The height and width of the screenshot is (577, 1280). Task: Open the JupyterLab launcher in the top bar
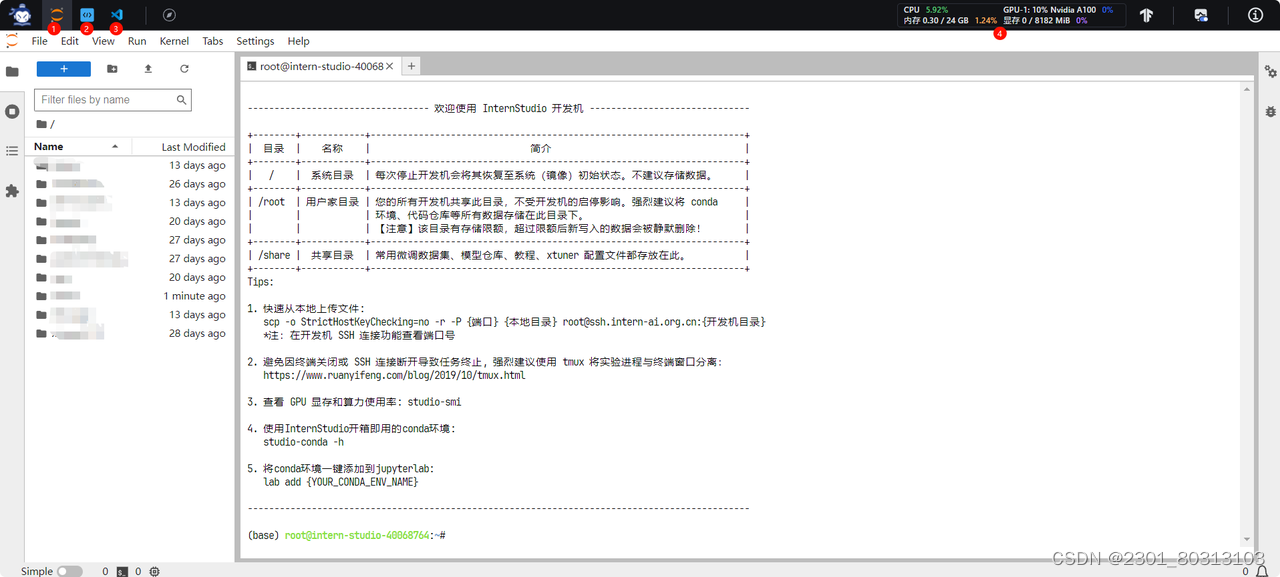pos(57,15)
